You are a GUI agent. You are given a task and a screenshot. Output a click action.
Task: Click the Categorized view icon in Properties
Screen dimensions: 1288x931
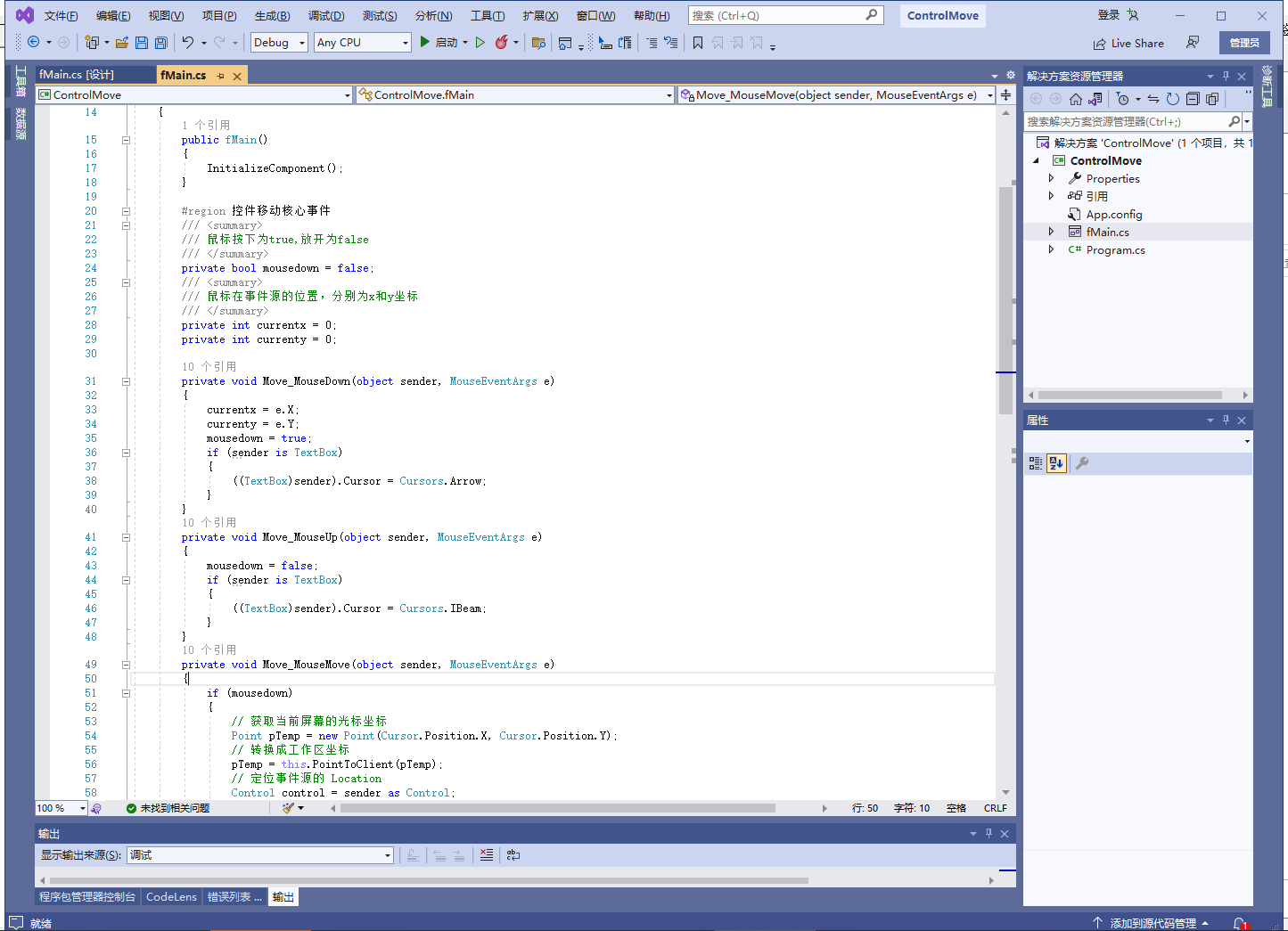pos(1036,463)
